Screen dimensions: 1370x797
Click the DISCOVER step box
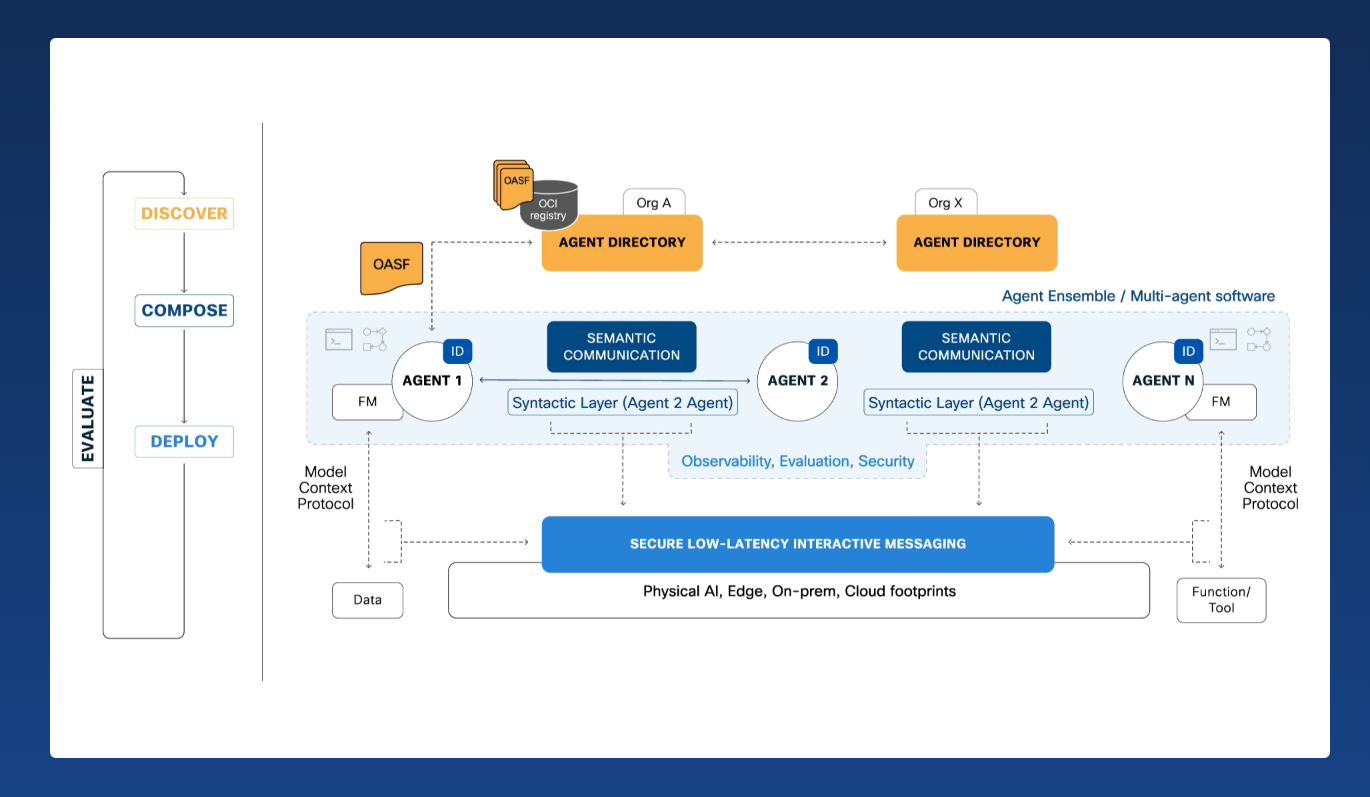point(184,213)
